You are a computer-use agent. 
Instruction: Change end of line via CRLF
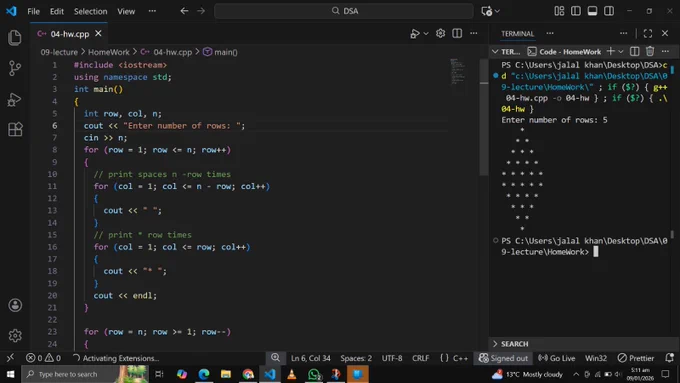point(420,358)
